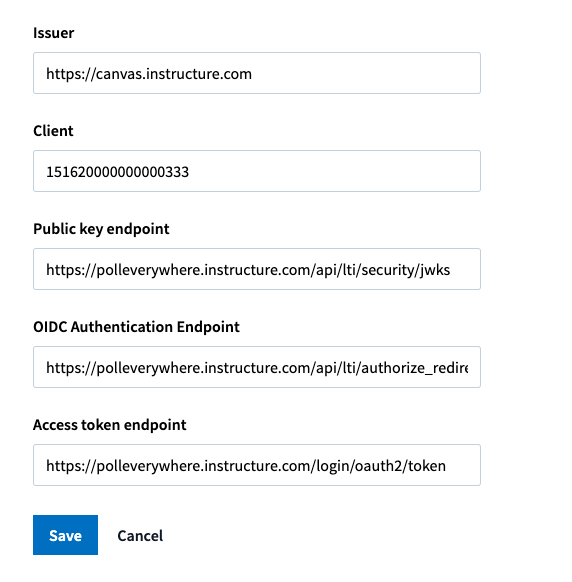Click 'authorize_redire' in the OIDC endpoint URL
This screenshot has height=582, width=572.
[415, 368]
